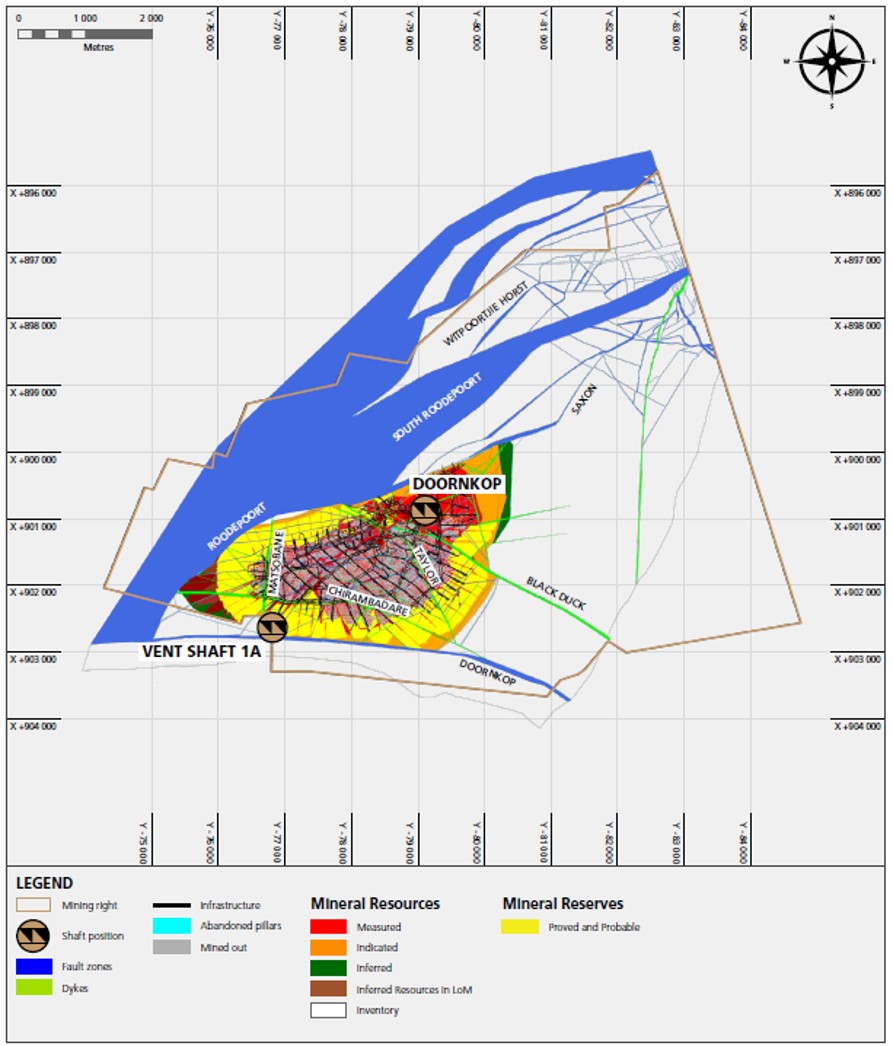Click the scale bar above the Metres label
Screen dimensions: 893x1046
click(x=85, y=34)
